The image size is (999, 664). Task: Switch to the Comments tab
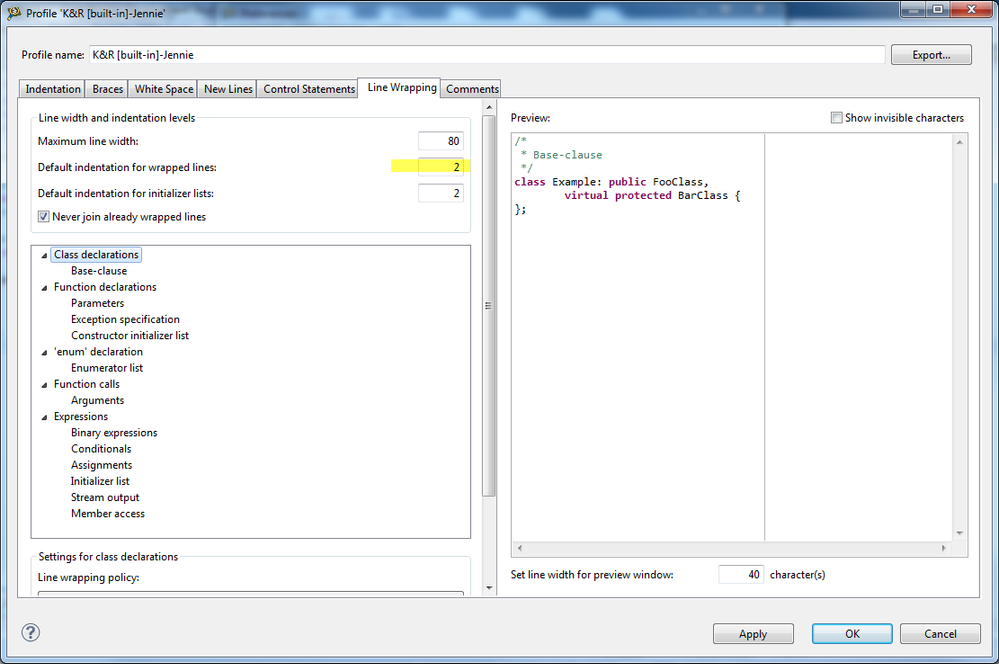(x=471, y=89)
